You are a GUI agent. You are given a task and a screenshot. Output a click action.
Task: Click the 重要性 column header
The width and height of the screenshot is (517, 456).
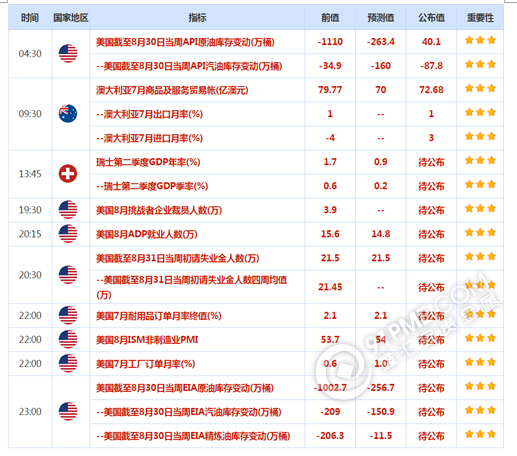point(480,17)
